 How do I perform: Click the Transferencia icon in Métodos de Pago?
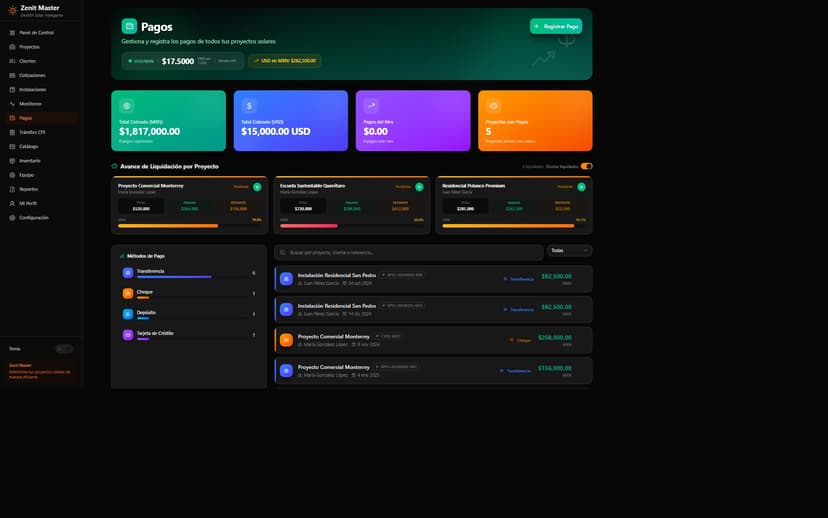pos(127,273)
